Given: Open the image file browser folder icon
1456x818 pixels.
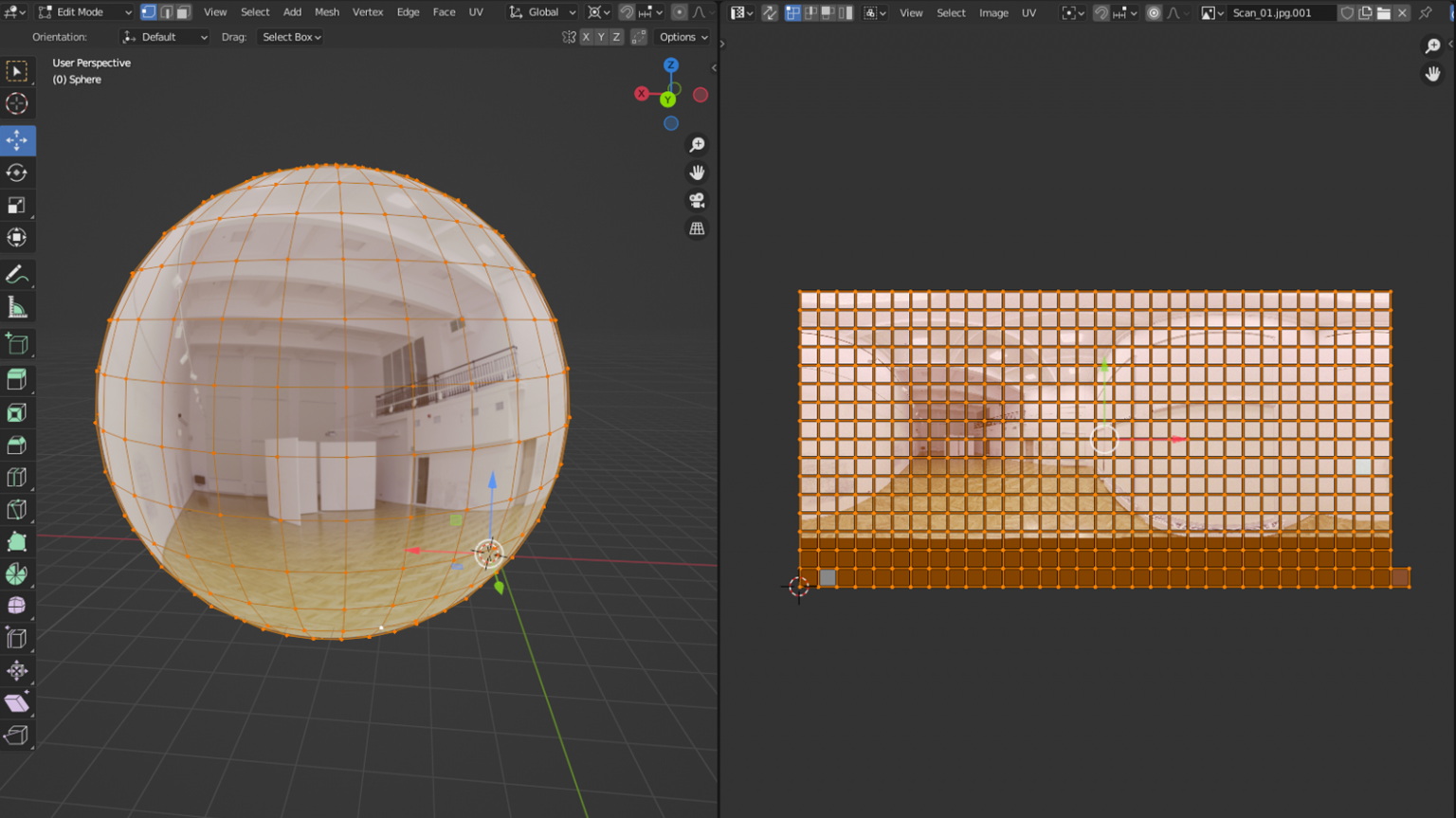Looking at the screenshot, I should pos(1384,13).
